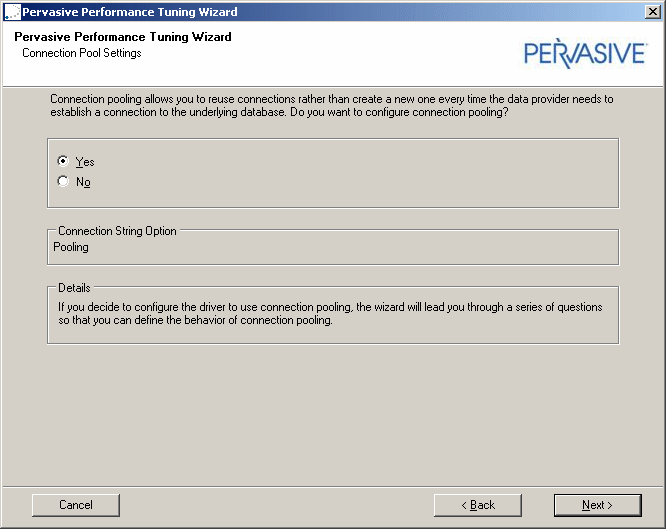This screenshot has height=529, width=666.
Task: Click the connection pooling question text
Action: click(330, 106)
